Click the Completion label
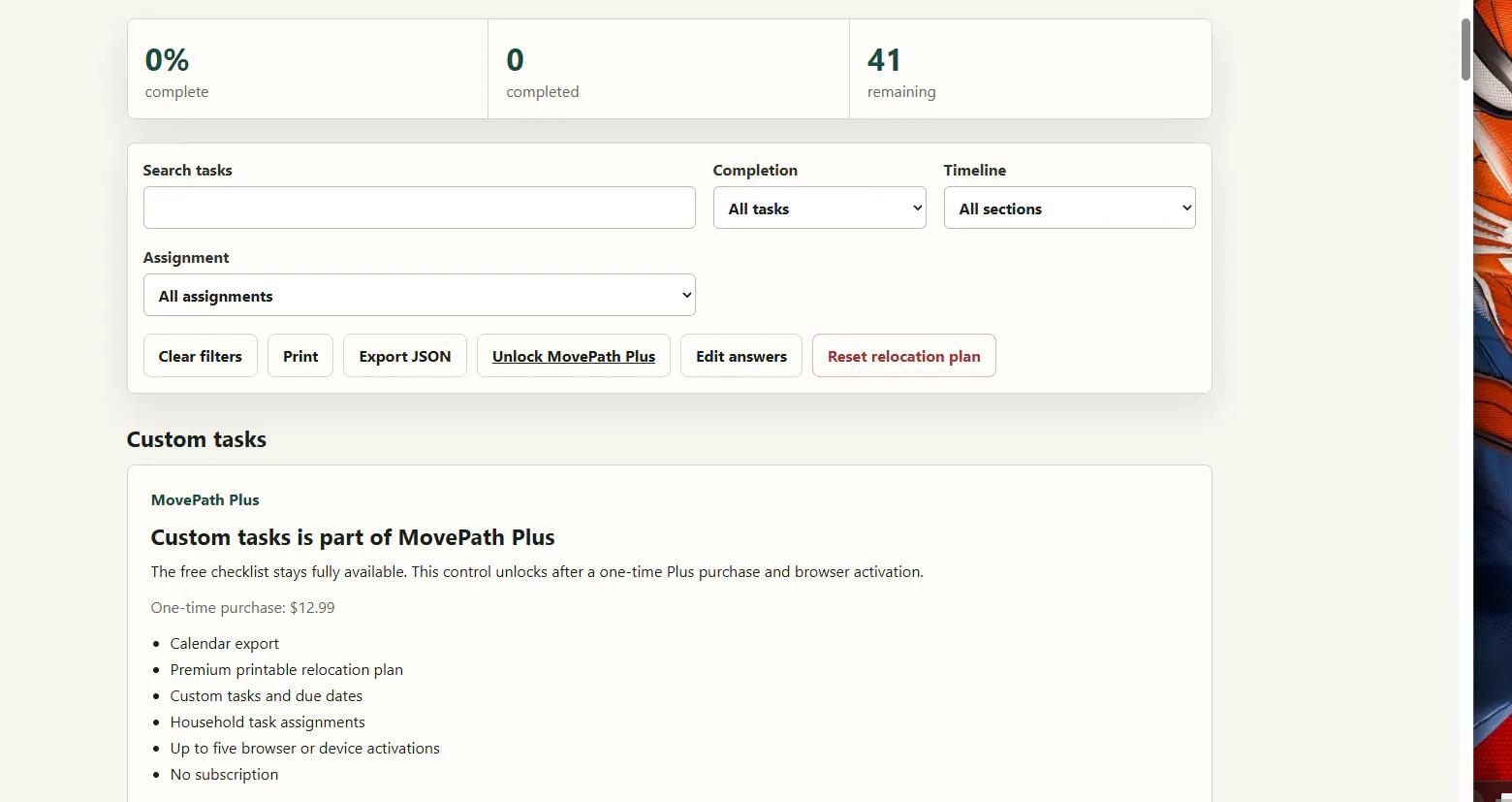 point(755,171)
